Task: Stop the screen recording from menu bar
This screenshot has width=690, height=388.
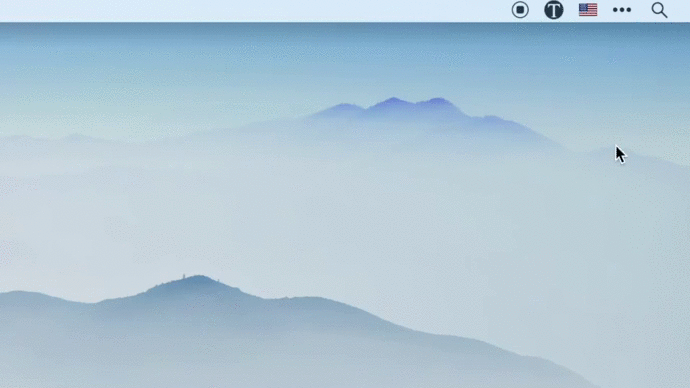Action: click(x=520, y=10)
